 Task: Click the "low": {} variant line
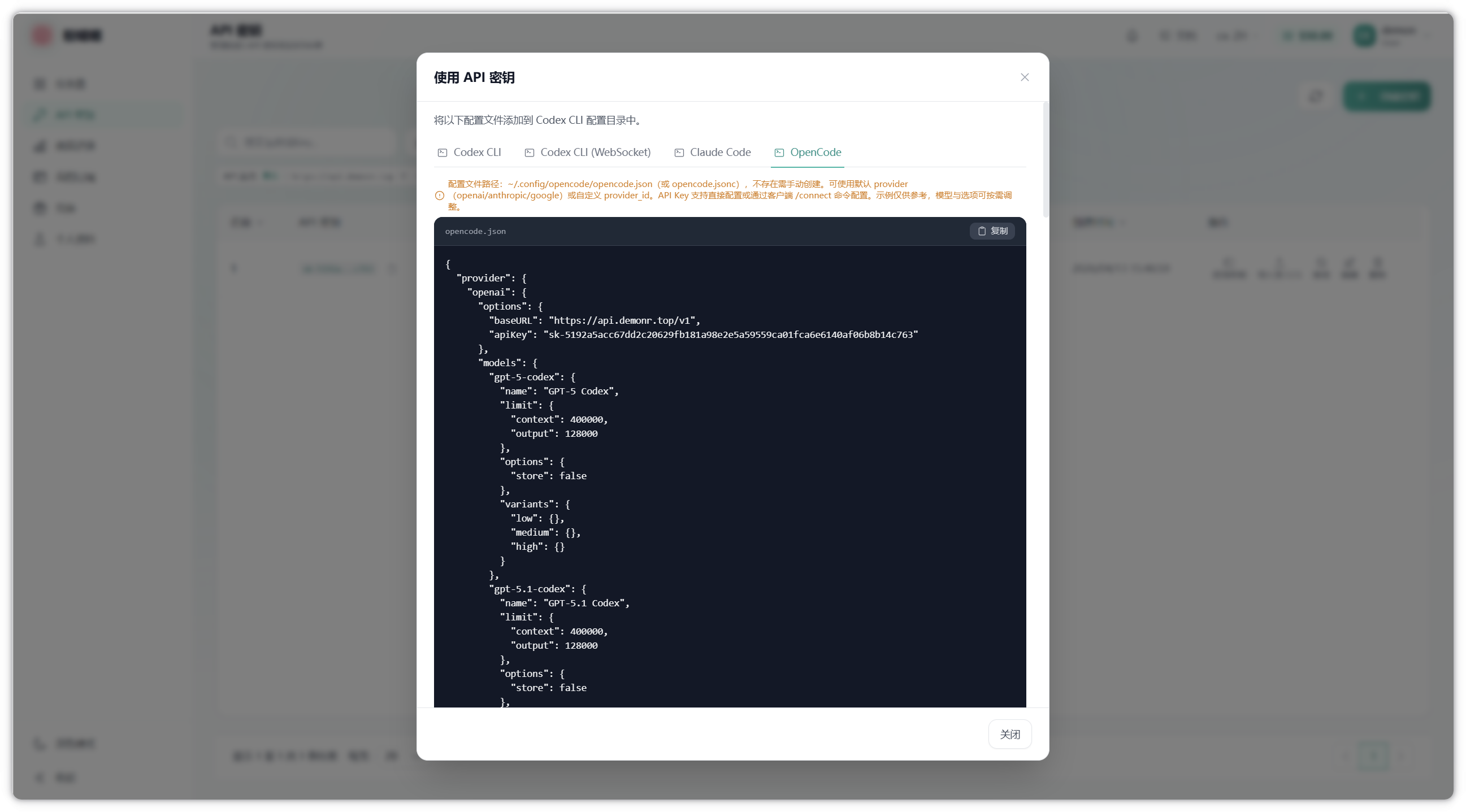[x=538, y=518]
